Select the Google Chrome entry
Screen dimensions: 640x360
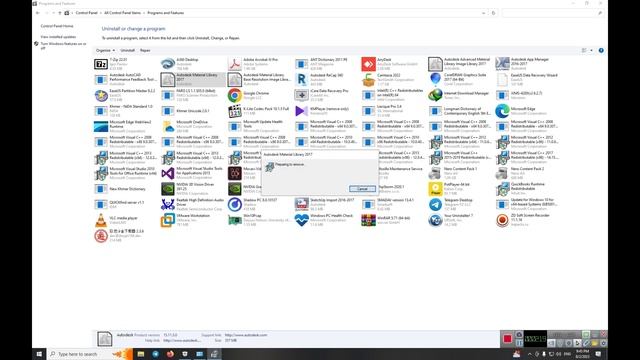pos(260,95)
